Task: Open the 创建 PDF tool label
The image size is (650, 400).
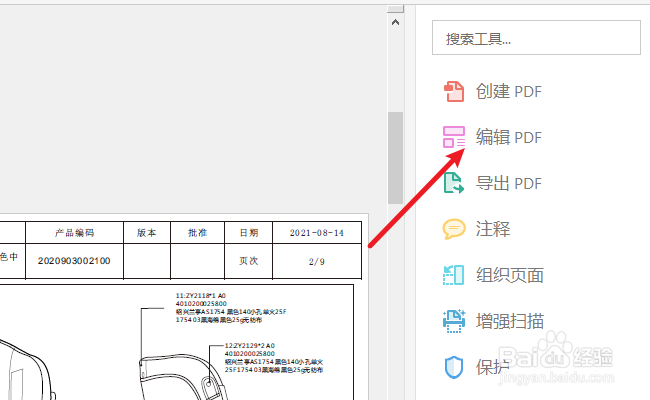Action: (509, 92)
